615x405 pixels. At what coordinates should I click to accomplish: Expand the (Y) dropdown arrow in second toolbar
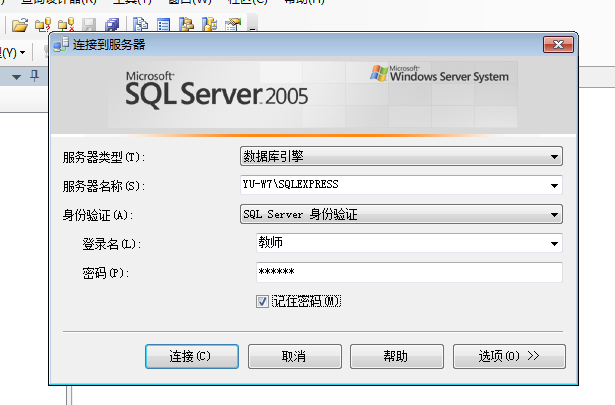(22, 52)
